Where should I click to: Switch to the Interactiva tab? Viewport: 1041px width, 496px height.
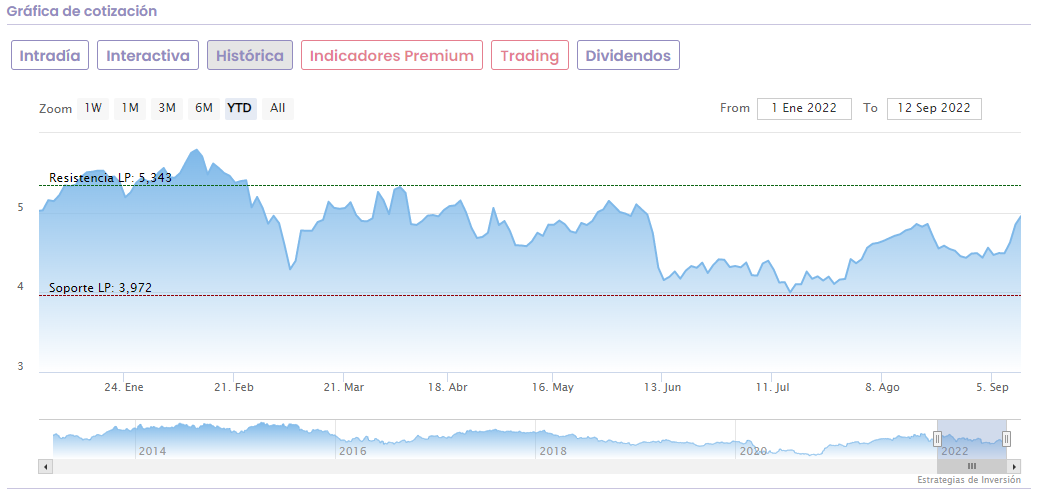[x=148, y=56]
